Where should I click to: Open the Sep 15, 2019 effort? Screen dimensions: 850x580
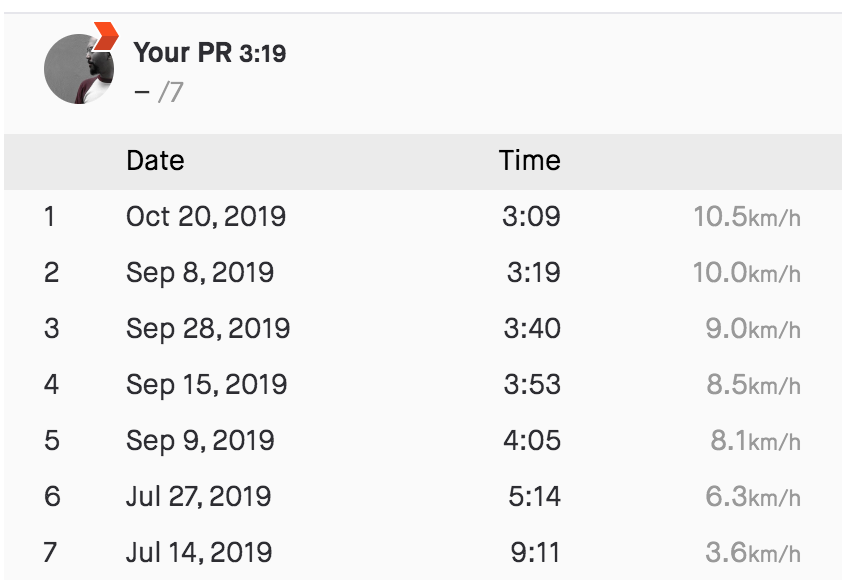click(x=207, y=384)
